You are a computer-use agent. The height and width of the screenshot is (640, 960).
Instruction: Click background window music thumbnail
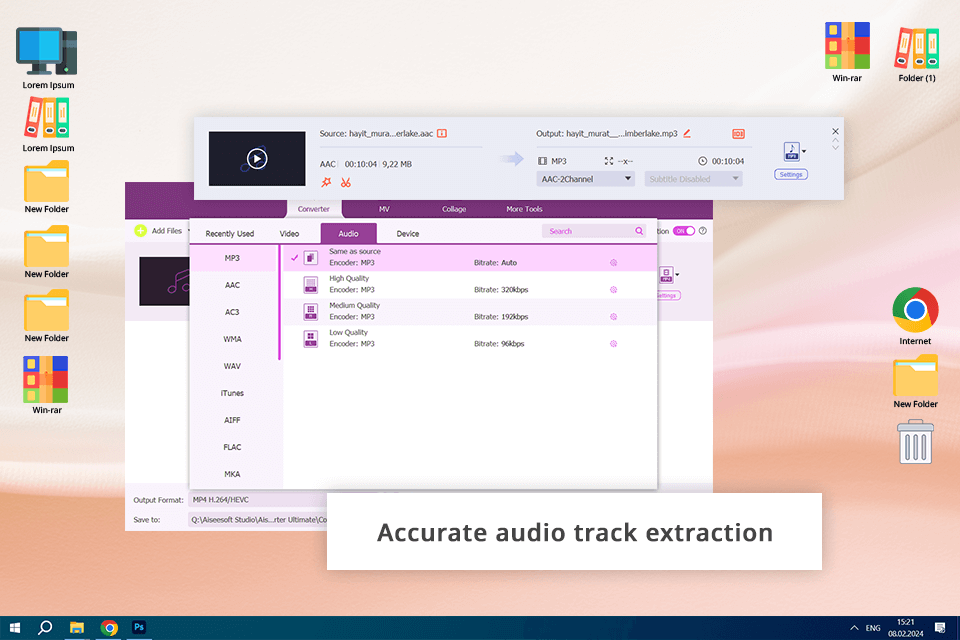point(164,281)
